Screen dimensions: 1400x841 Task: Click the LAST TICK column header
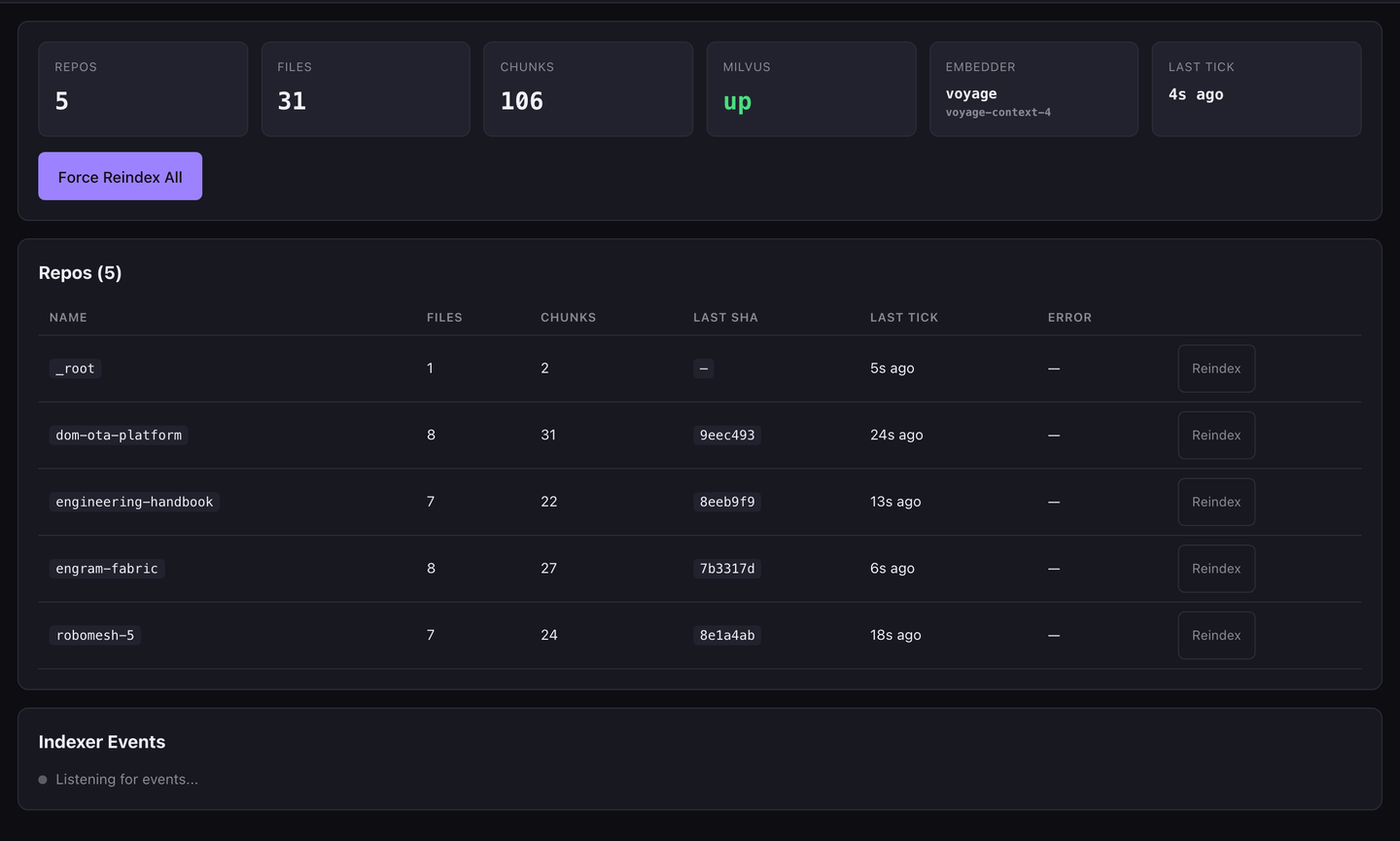(904, 318)
